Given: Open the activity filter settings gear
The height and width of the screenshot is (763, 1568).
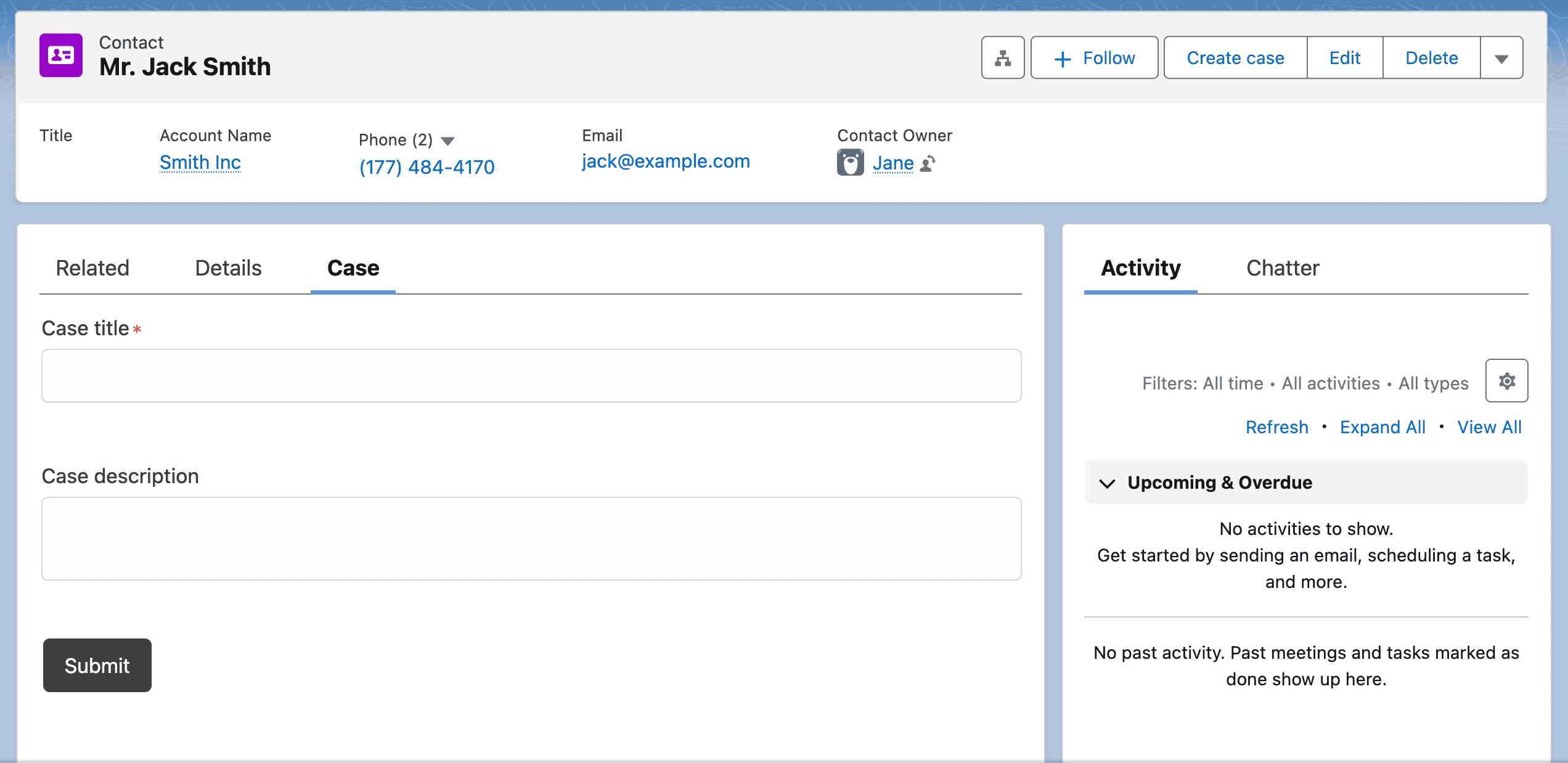Looking at the screenshot, I should (x=1506, y=381).
